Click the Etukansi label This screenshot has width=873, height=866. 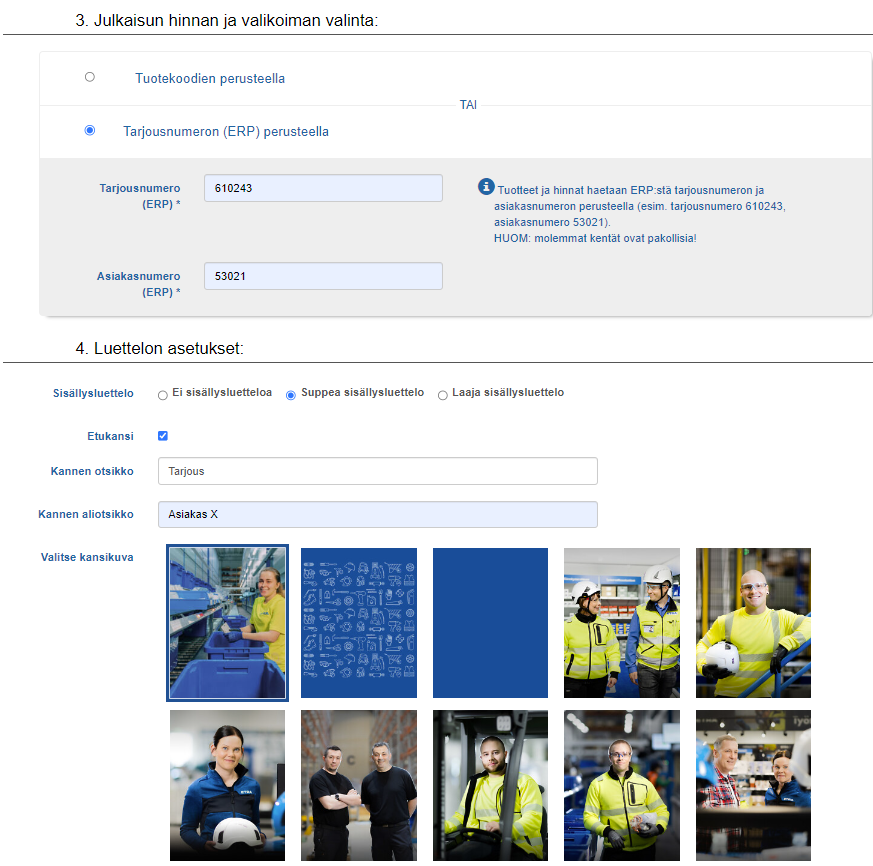110,436
